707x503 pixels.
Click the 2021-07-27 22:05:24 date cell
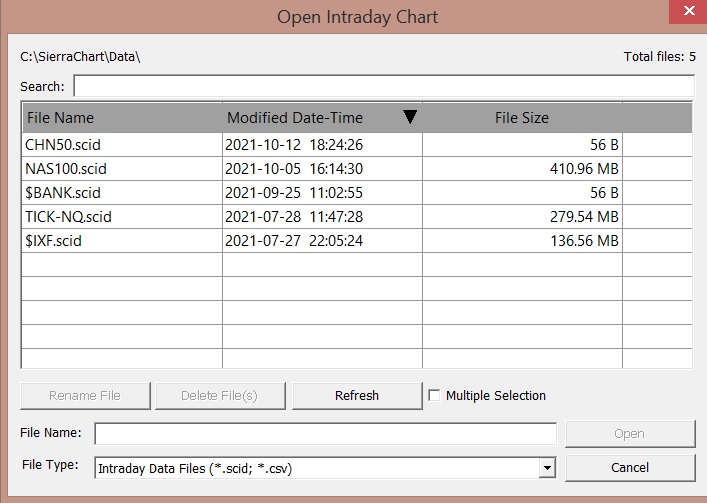293,241
